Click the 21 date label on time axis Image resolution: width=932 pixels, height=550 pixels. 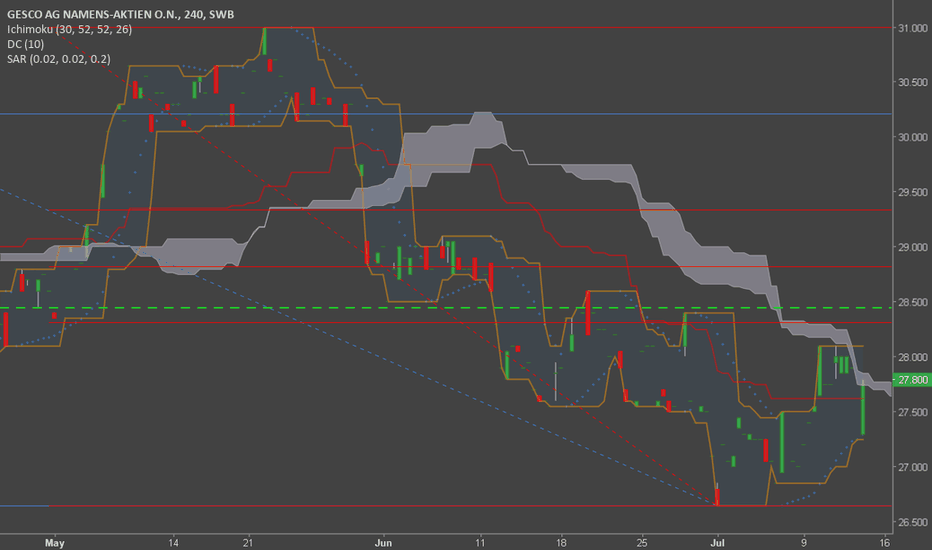tap(248, 543)
